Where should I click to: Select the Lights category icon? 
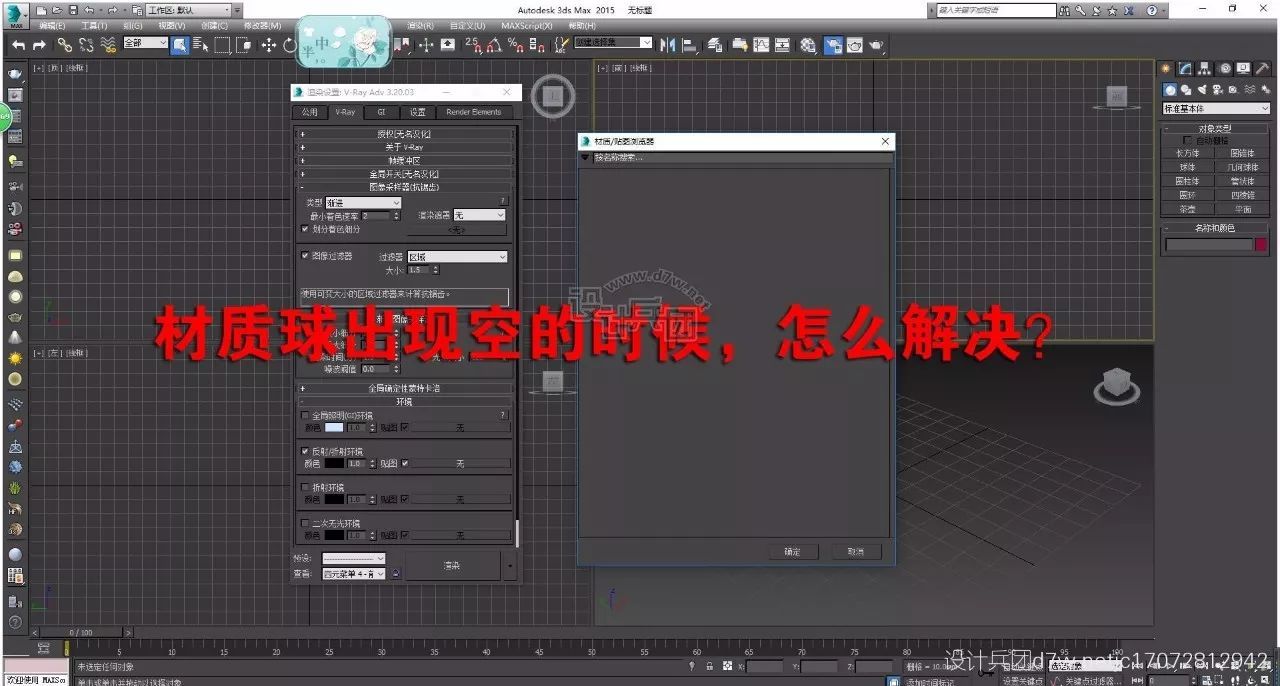[1201, 90]
